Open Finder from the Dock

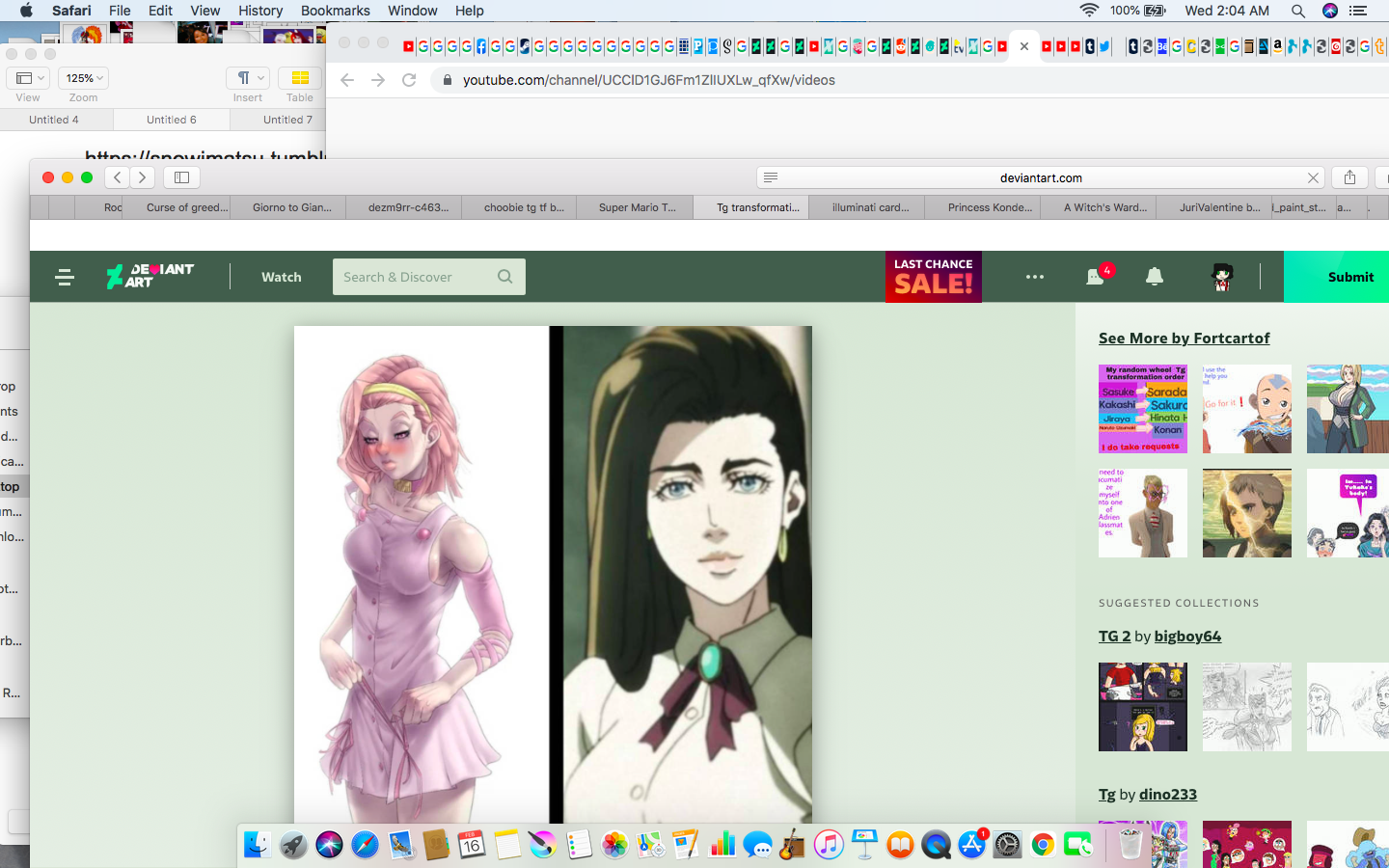click(x=257, y=845)
